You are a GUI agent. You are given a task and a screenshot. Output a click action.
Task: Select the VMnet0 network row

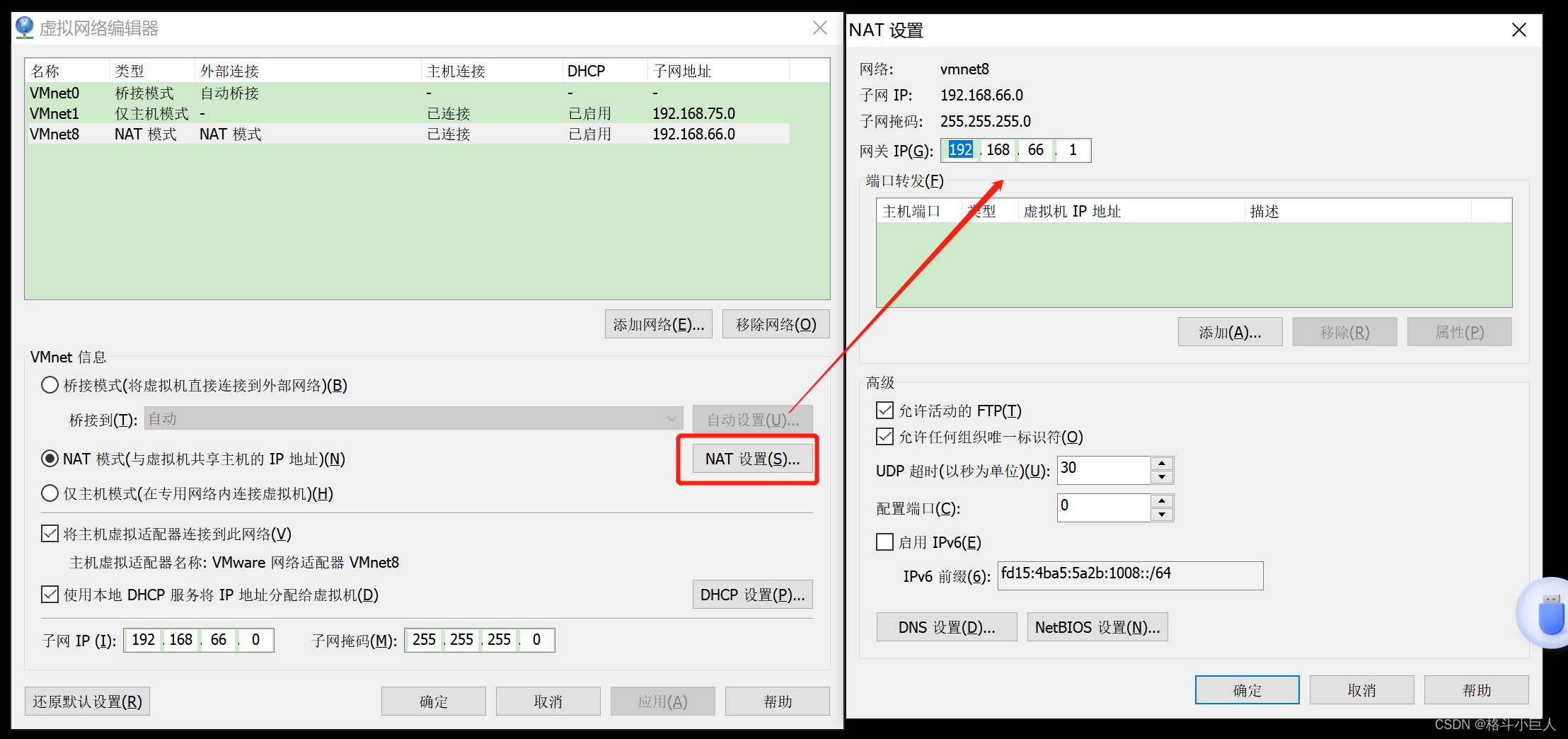click(283, 93)
